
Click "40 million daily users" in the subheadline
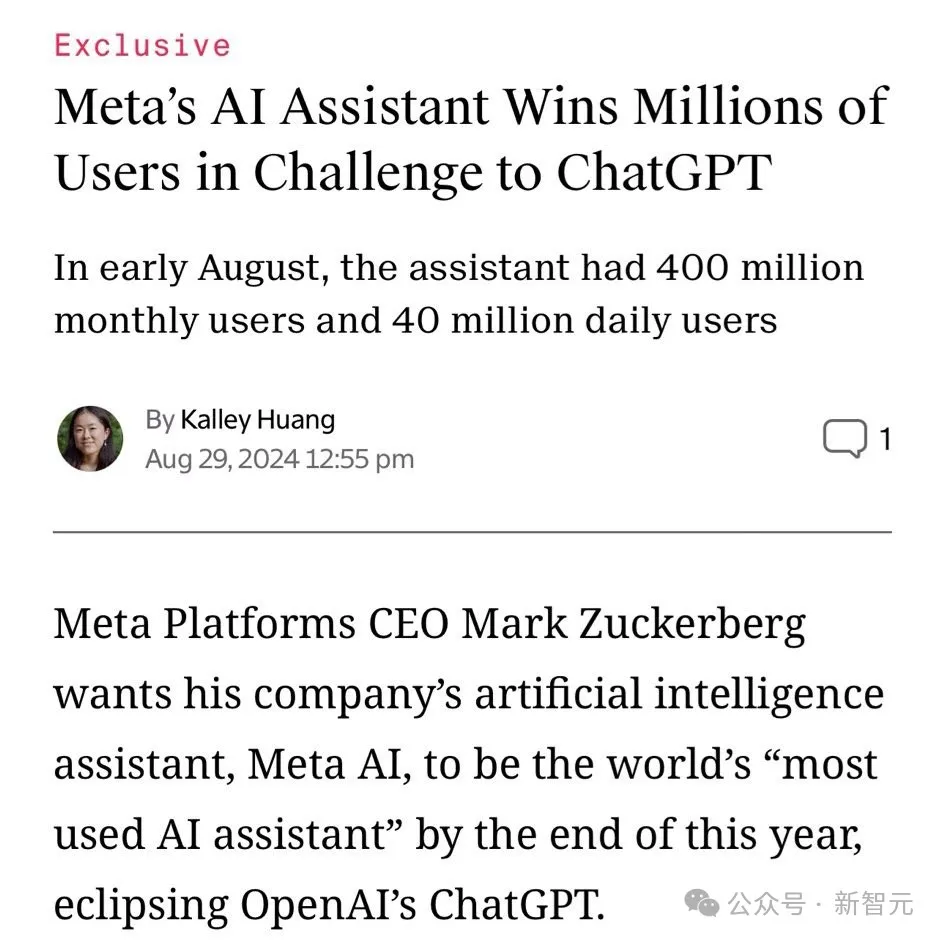click(x=583, y=320)
